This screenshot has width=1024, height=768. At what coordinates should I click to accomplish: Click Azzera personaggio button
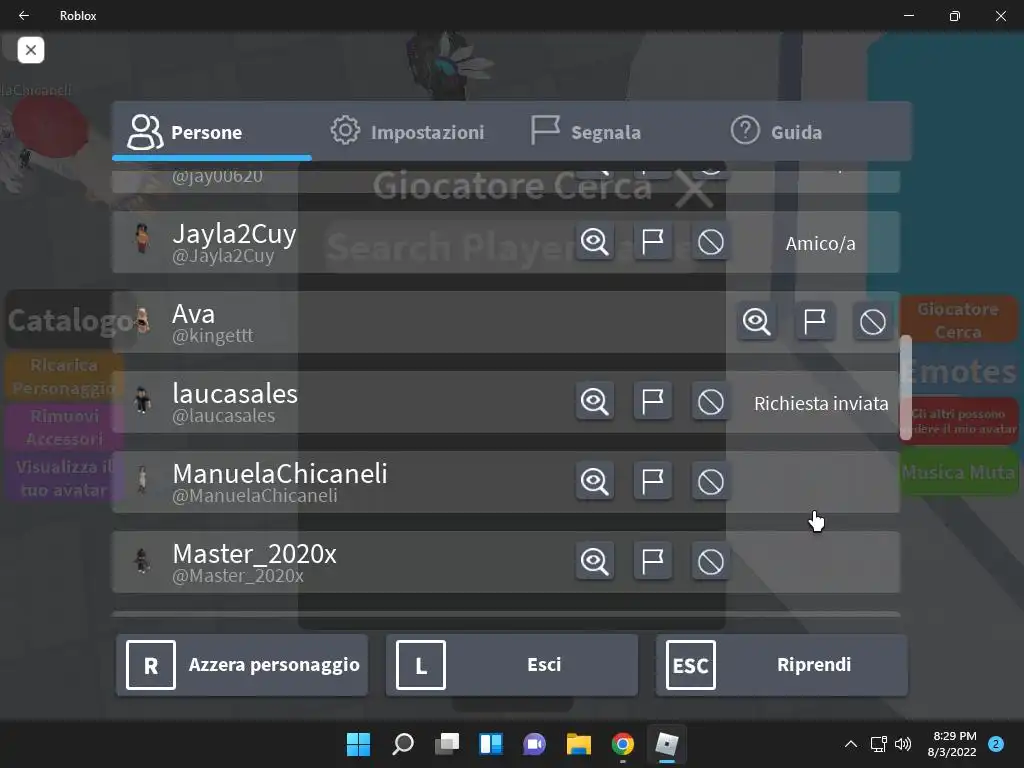tap(242, 665)
